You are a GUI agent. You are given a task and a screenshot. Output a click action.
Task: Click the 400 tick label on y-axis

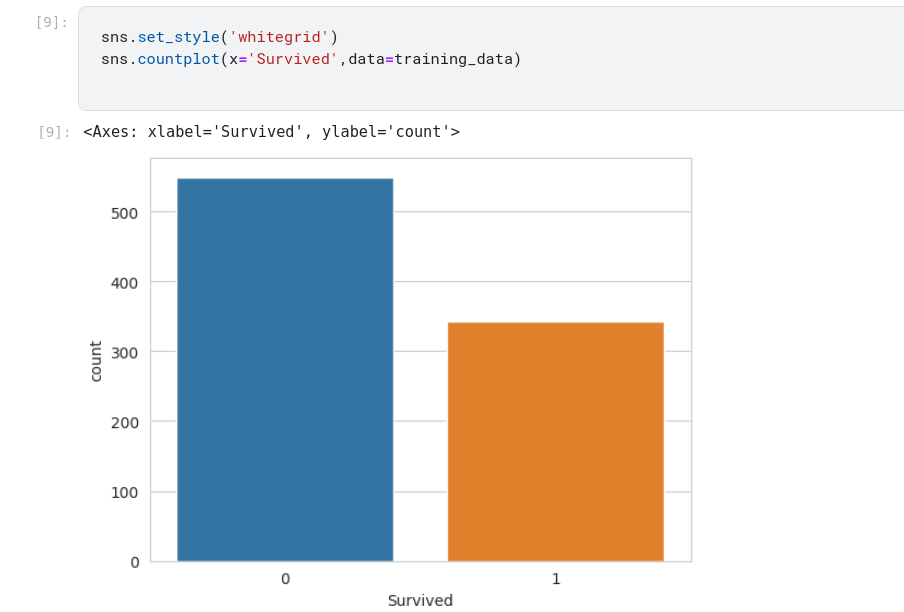tap(125, 282)
